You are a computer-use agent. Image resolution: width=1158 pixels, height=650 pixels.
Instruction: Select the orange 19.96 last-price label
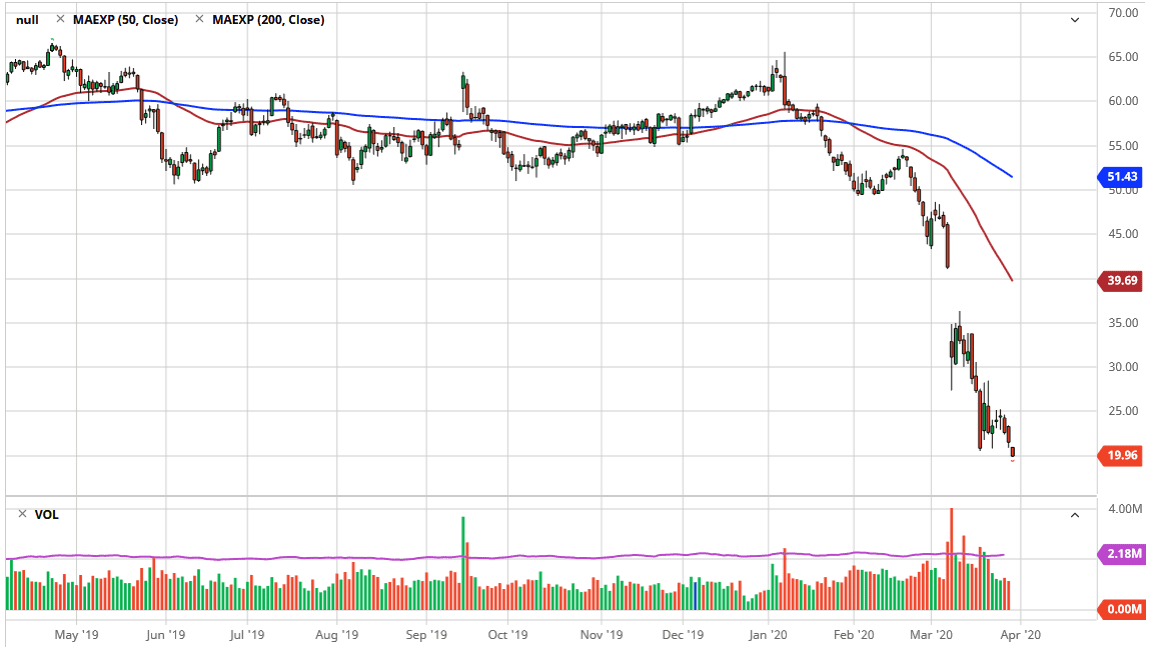[x=1121, y=455]
